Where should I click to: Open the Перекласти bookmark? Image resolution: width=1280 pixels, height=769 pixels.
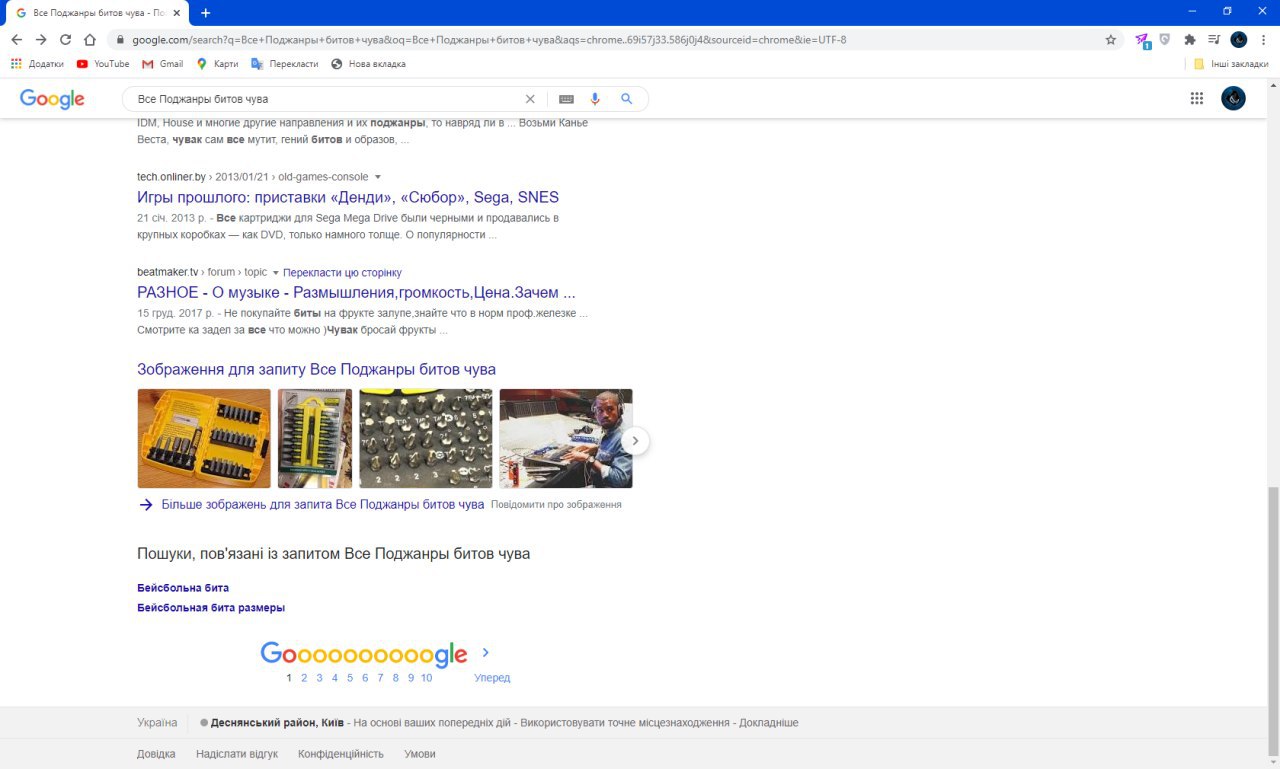(284, 64)
